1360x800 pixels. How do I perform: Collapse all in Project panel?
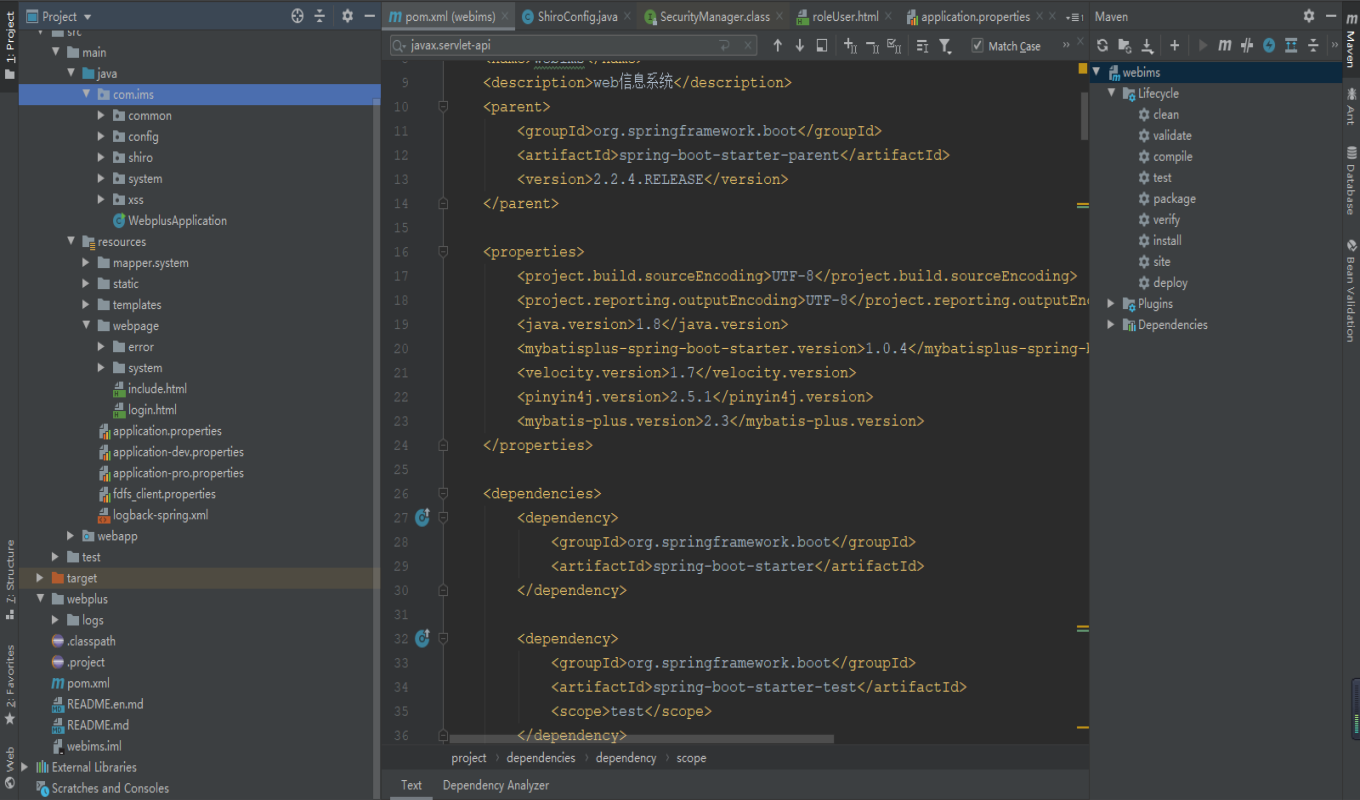click(320, 16)
